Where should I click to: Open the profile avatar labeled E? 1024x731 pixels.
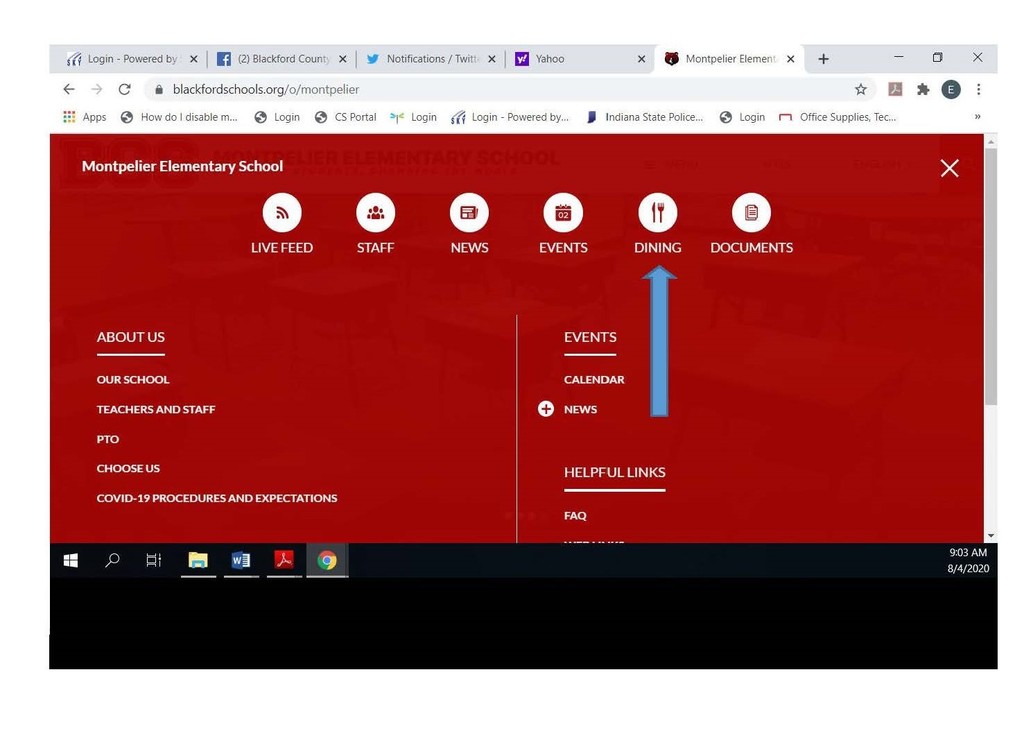951,89
